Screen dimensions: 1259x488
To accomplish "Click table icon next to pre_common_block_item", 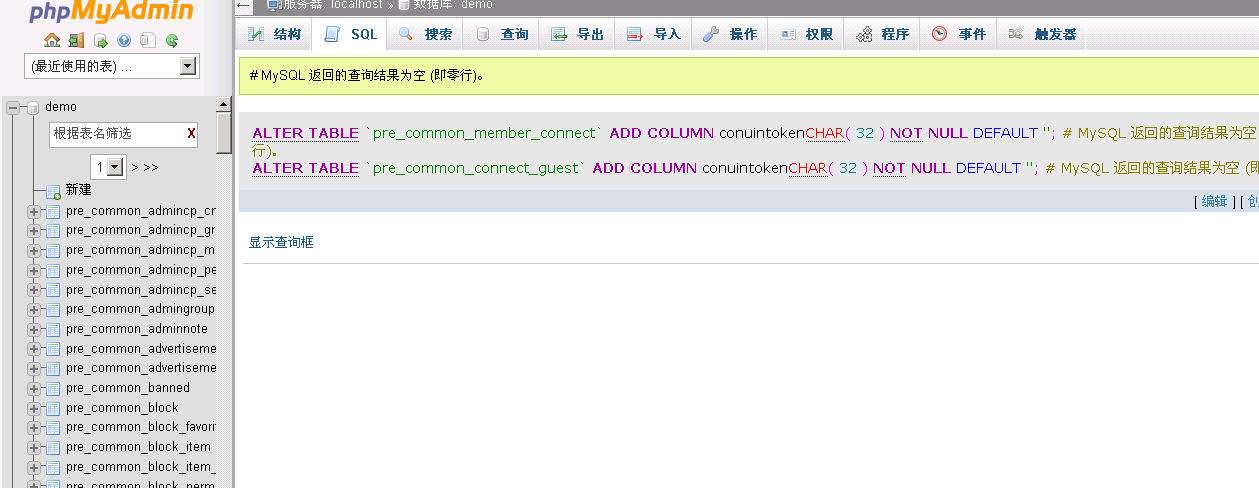I will [x=53, y=448].
